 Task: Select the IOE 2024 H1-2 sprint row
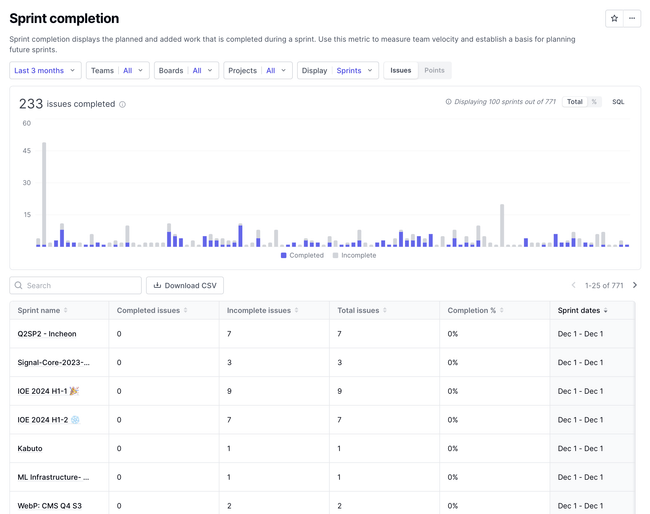click(x=322, y=419)
